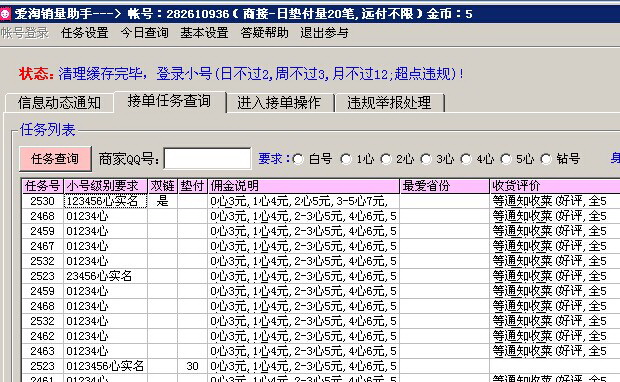620x382 pixels.
Task: Open the 任务设置 menu
Action: (x=85, y=33)
